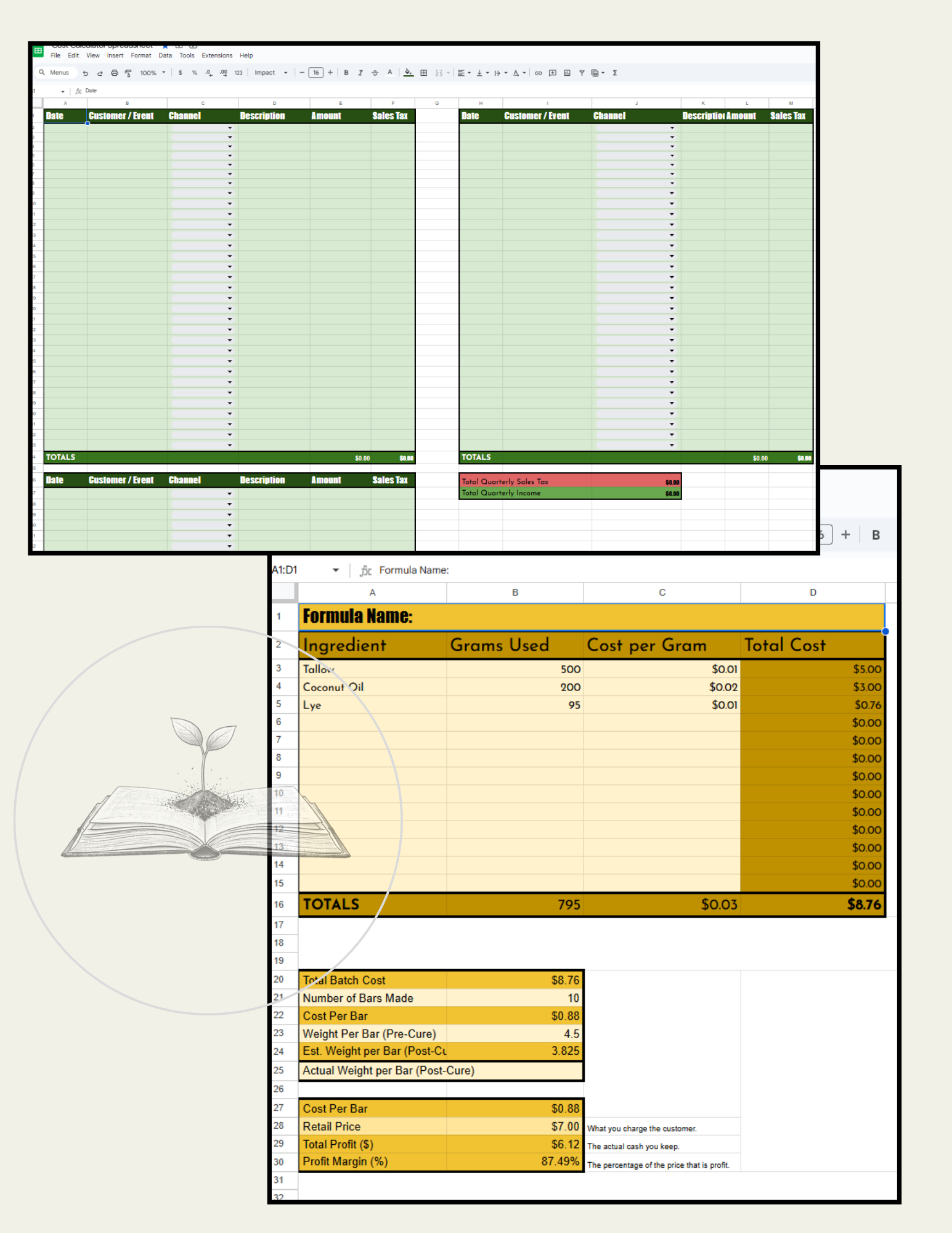952x1233 pixels.
Task: Click the Total Quarterly Sales Tax red cell
Action: (570, 481)
